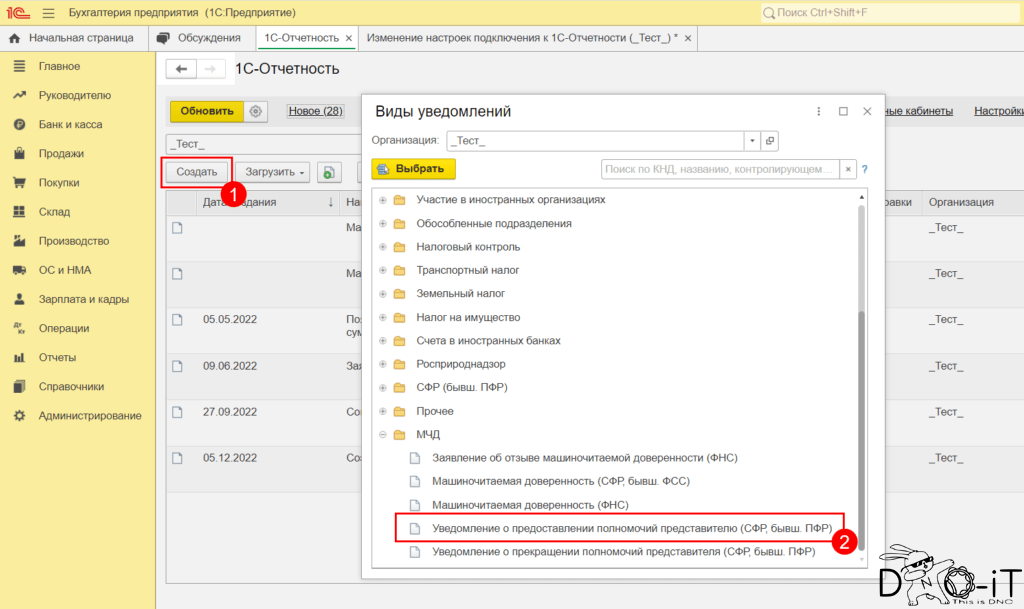Image resolution: width=1024 pixels, height=609 pixels.
Task: Click the notification search input field
Action: point(719,169)
